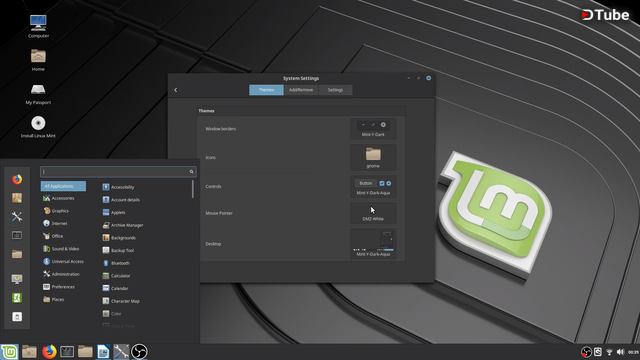Image resolution: width=640 pixels, height=360 pixels.
Task: Open network wifi icon in tray
Action: (x=609, y=352)
